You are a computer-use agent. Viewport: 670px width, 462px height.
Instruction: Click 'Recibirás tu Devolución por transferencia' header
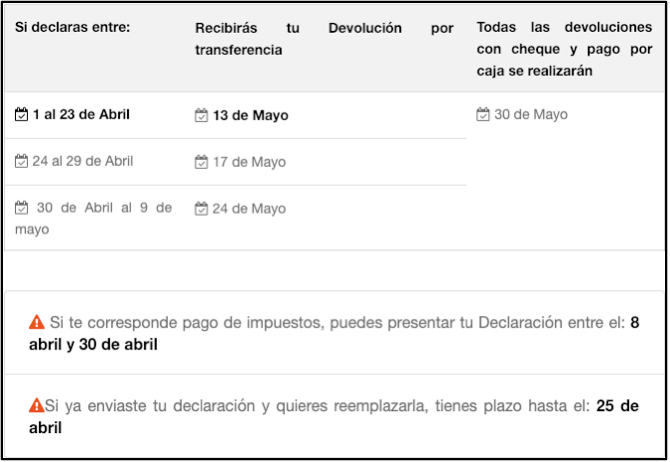(x=324, y=39)
